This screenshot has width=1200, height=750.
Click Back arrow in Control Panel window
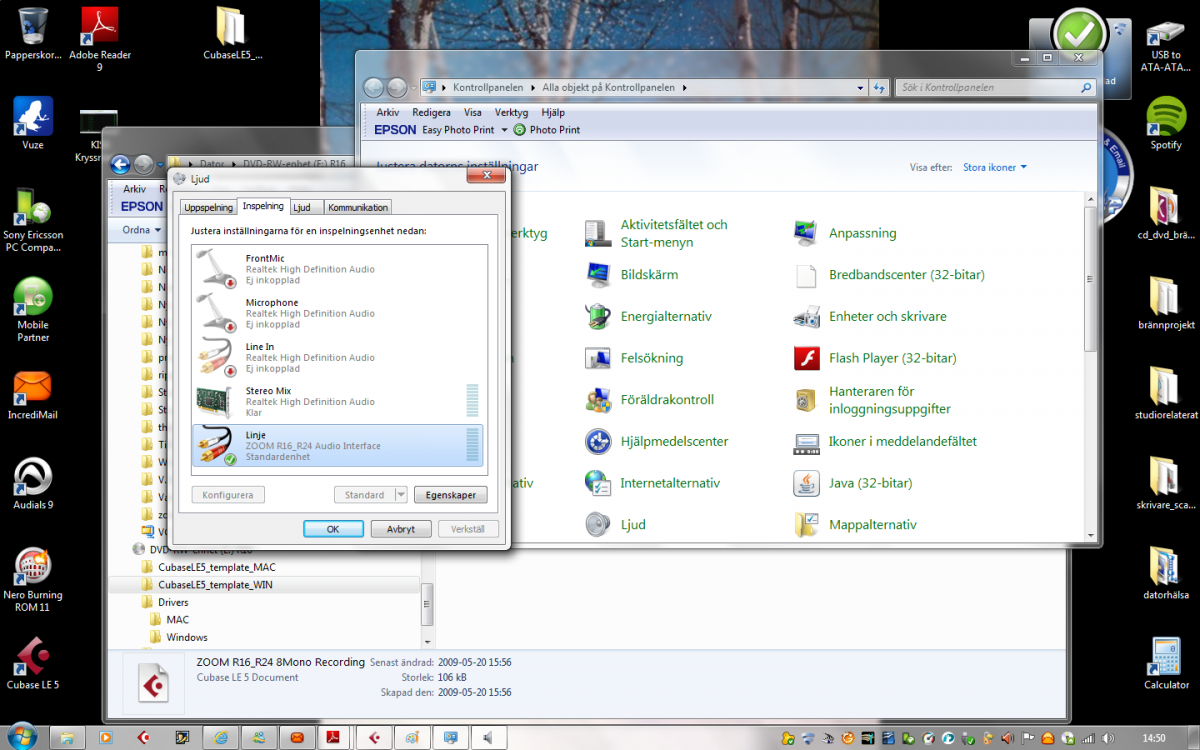click(373, 88)
